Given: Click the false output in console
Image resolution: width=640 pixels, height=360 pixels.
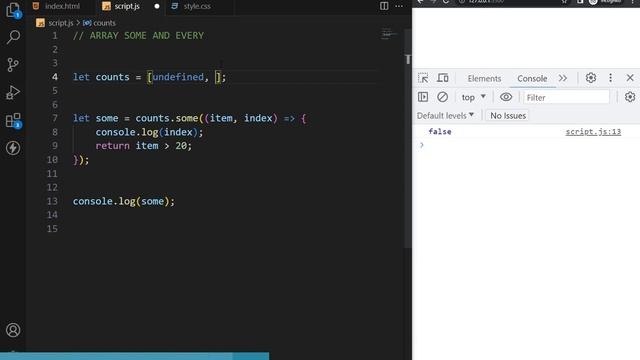Looking at the screenshot, I should tap(440, 131).
